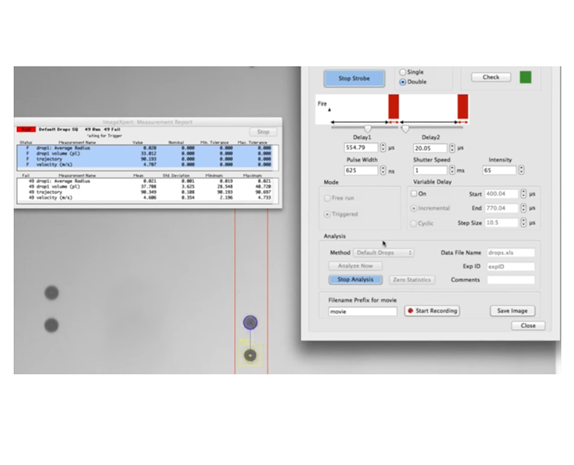Select the blue-circled droplet in image
The height and width of the screenshot is (465, 574).
coord(250,323)
